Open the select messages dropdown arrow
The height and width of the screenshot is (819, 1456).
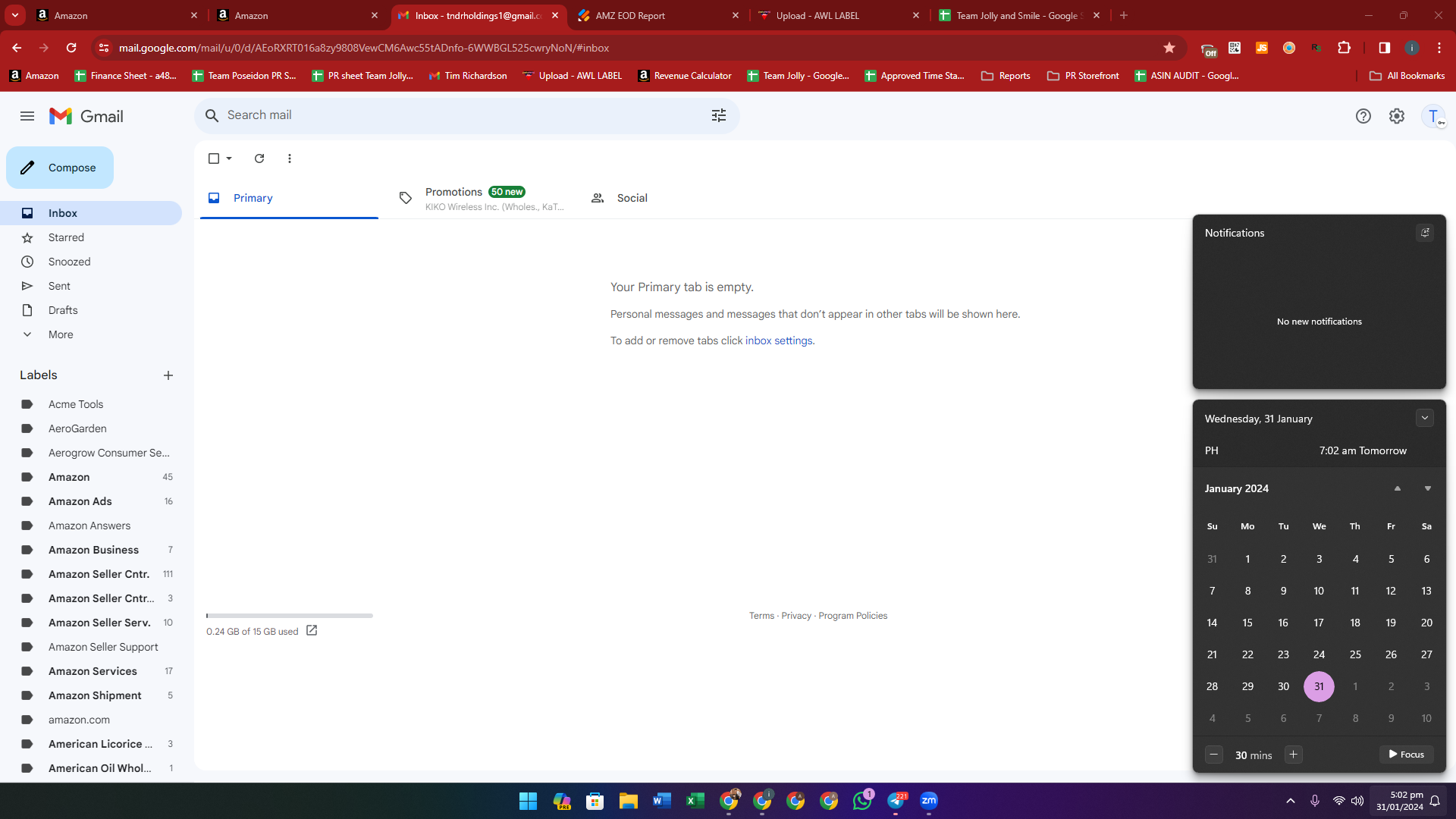click(229, 158)
